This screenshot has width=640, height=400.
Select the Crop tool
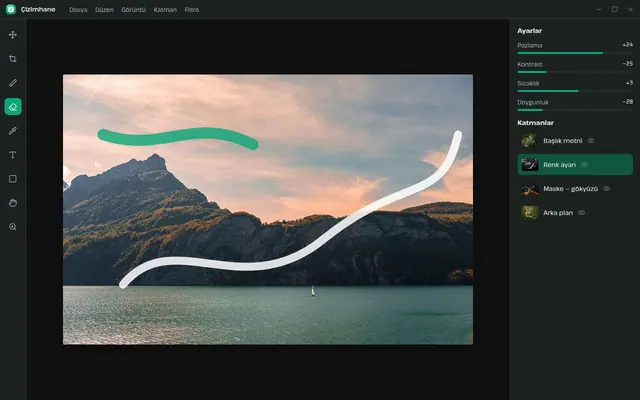point(13,59)
